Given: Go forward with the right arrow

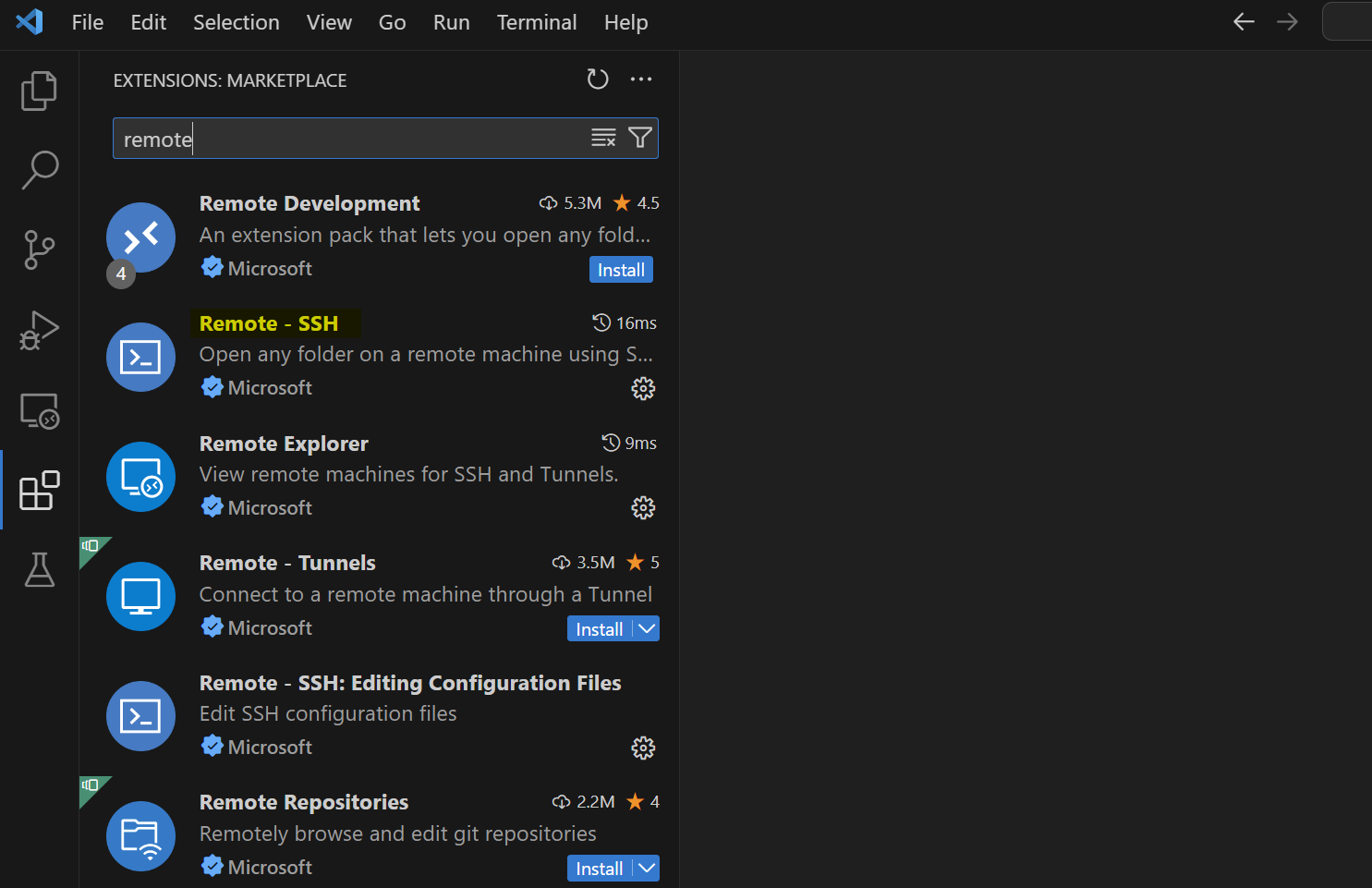Looking at the screenshot, I should pyautogui.click(x=1287, y=21).
